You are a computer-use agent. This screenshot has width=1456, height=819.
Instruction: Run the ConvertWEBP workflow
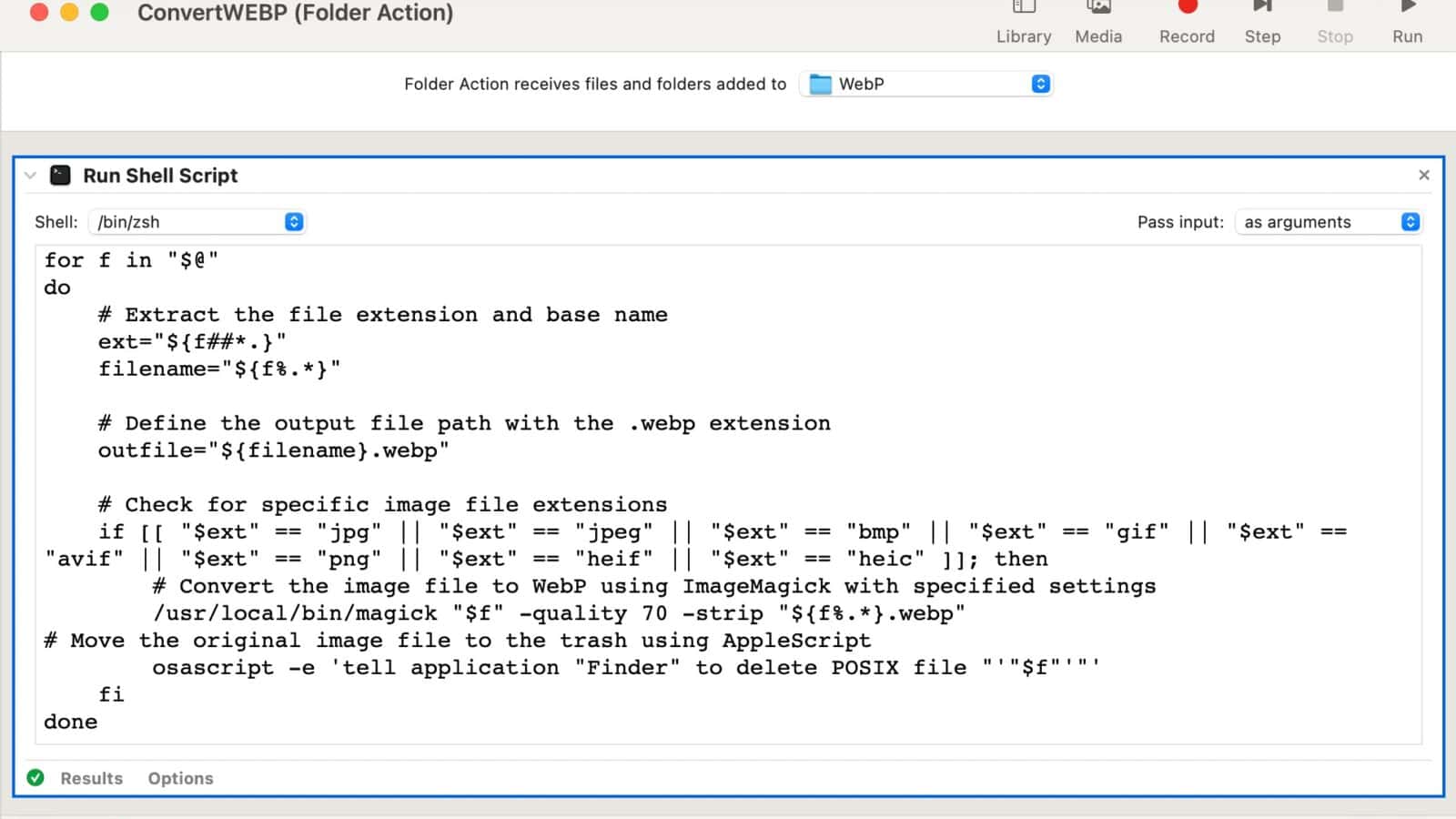[1406, 20]
